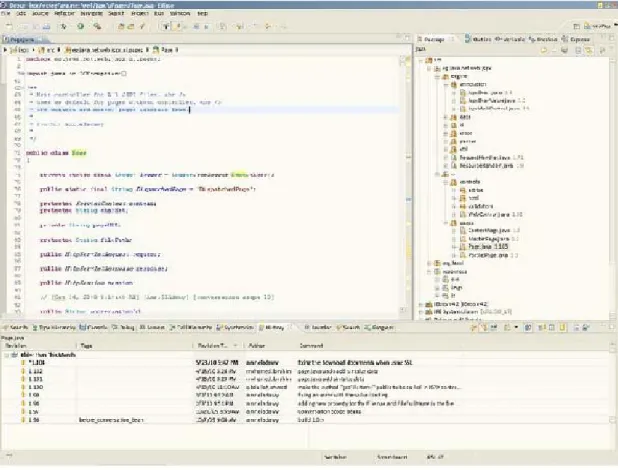
Task: Expand the editors sub-package node
Action: click(454, 190)
